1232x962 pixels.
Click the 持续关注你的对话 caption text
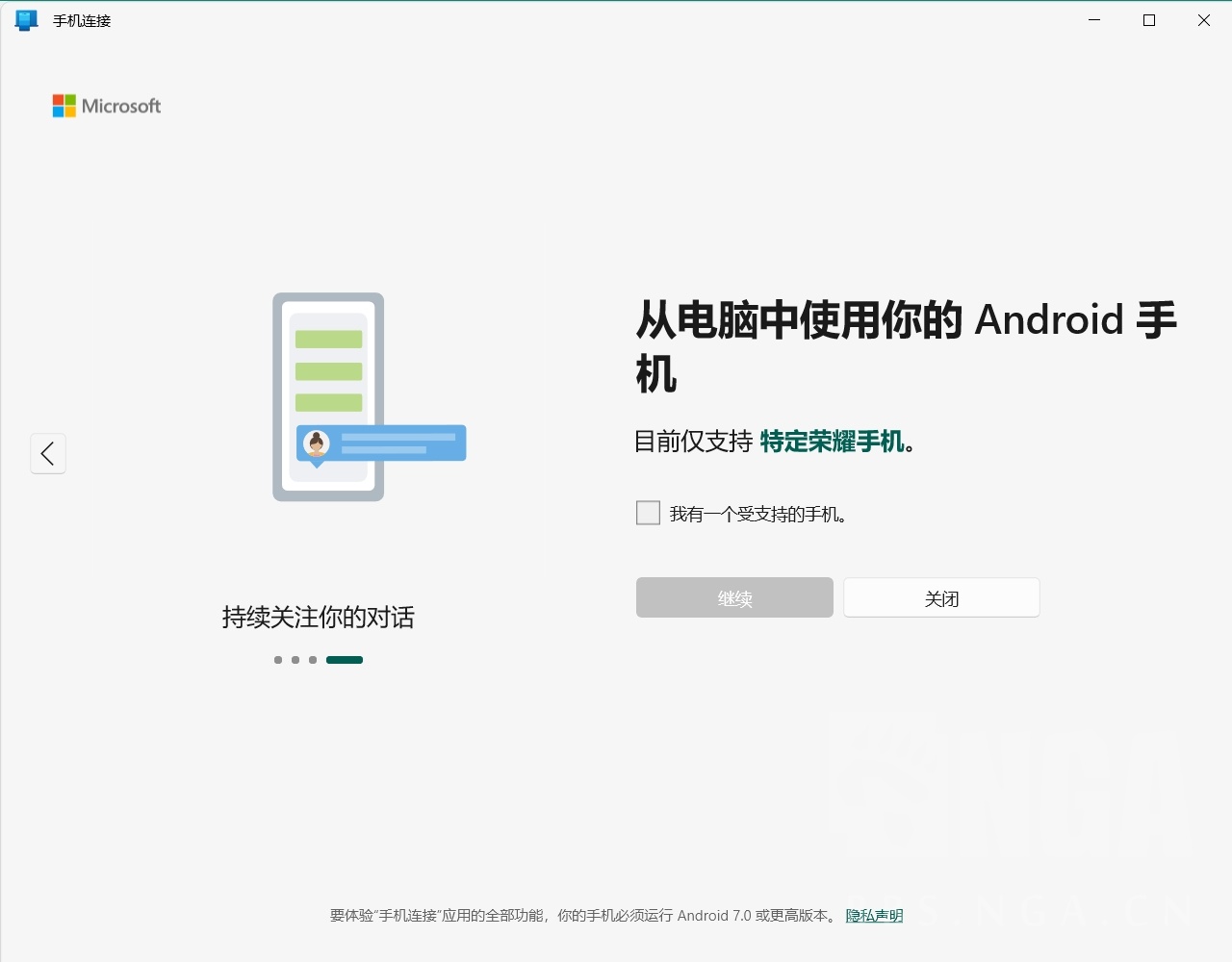click(318, 618)
